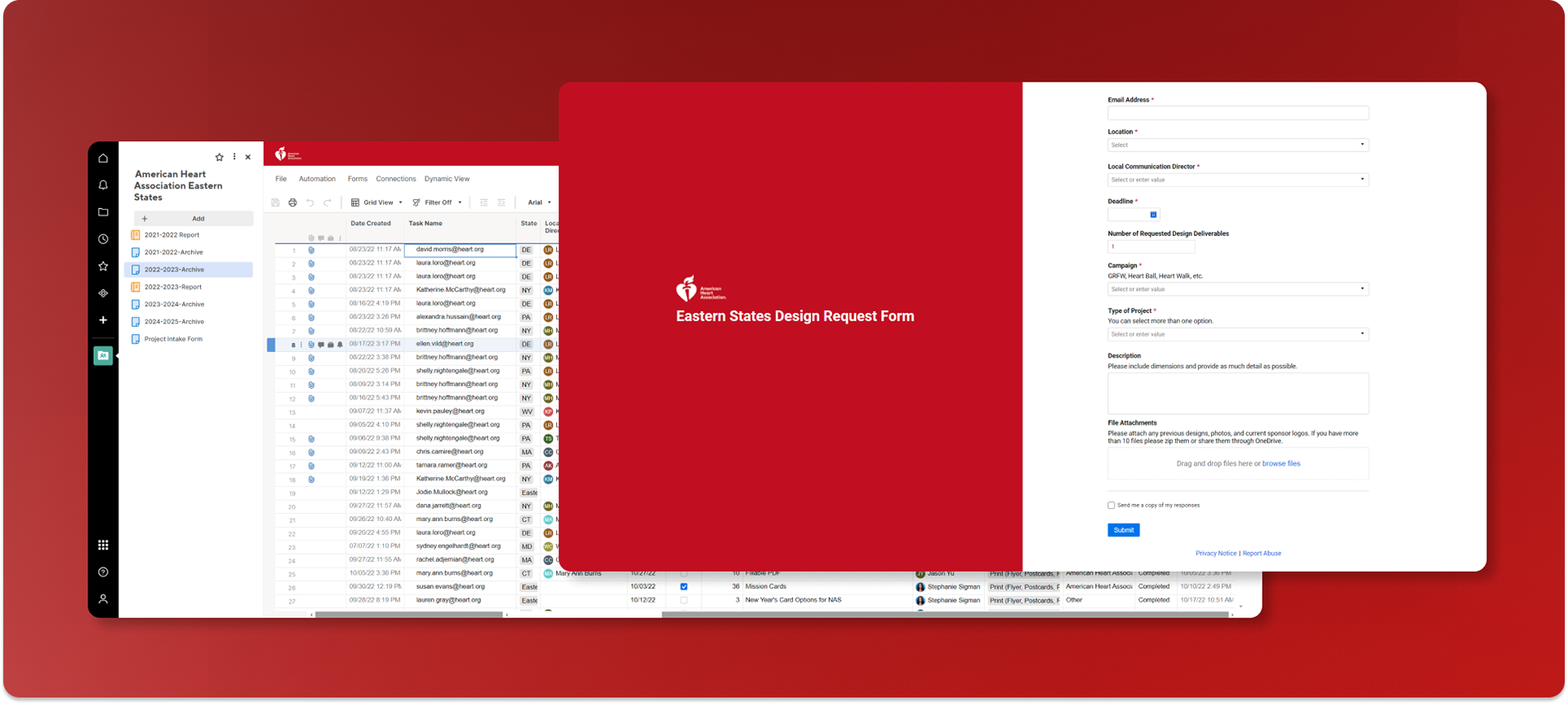Image resolution: width=1568 pixels, height=704 pixels.
Task: Open the 2021-2022-Archive sheet
Action: point(173,252)
